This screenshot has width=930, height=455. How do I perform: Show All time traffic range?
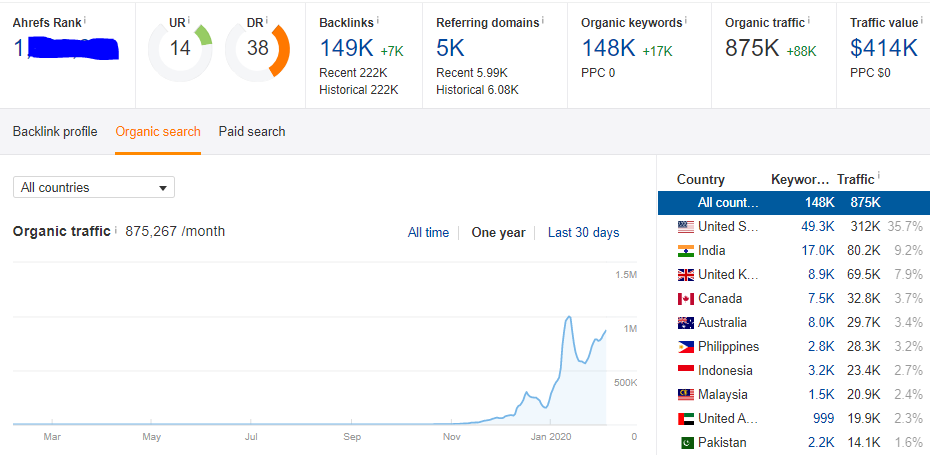click(x=428, y=233)
